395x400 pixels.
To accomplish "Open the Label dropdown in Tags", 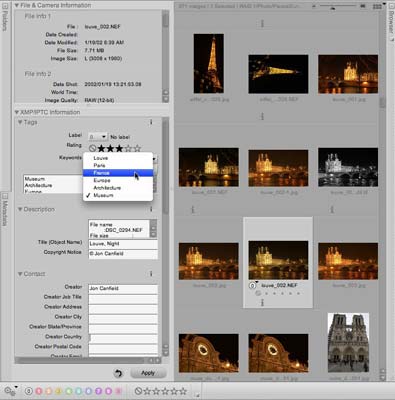I will click(x=98, y=137).
